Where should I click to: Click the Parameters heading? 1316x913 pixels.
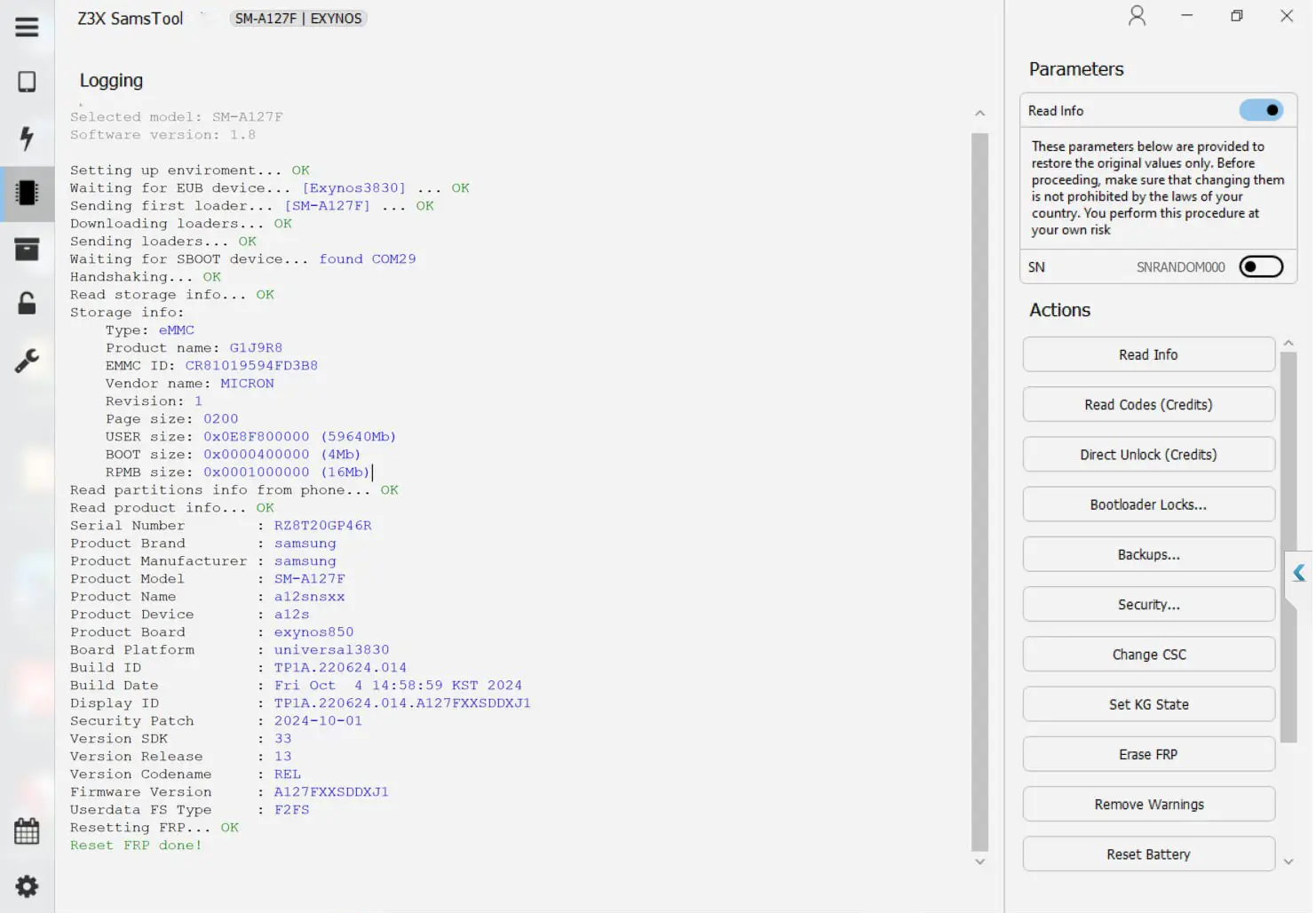[x=1076, y=69]
